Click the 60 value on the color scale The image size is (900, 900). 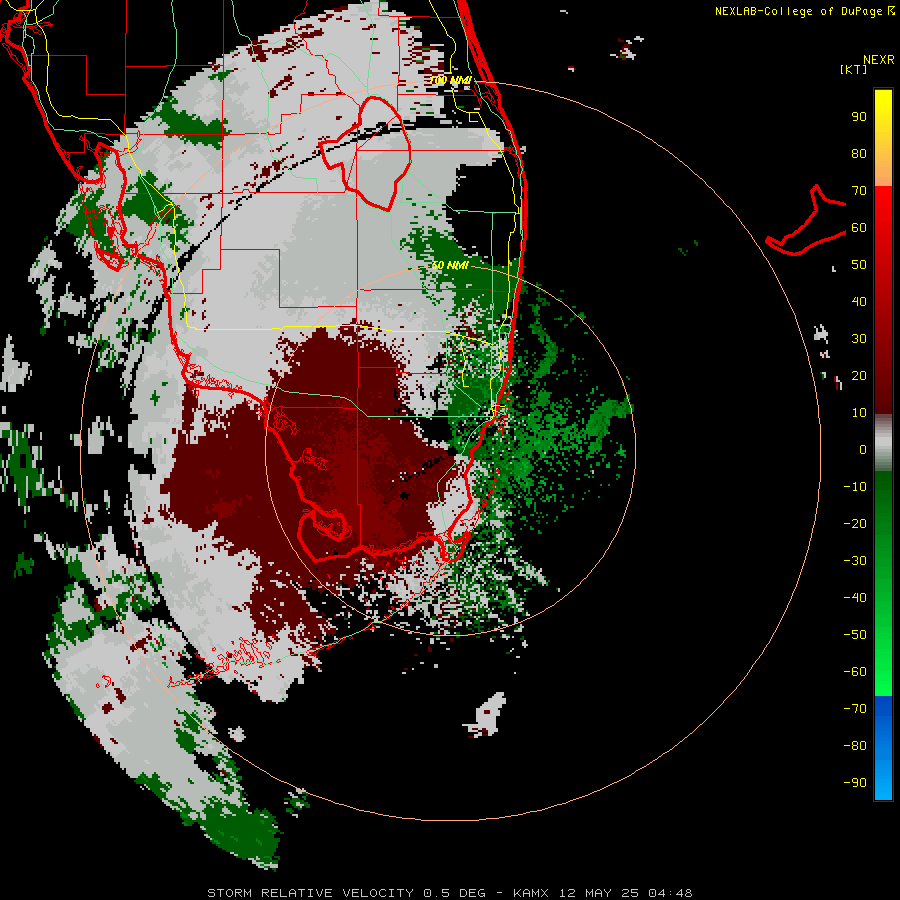click(859, 227)
